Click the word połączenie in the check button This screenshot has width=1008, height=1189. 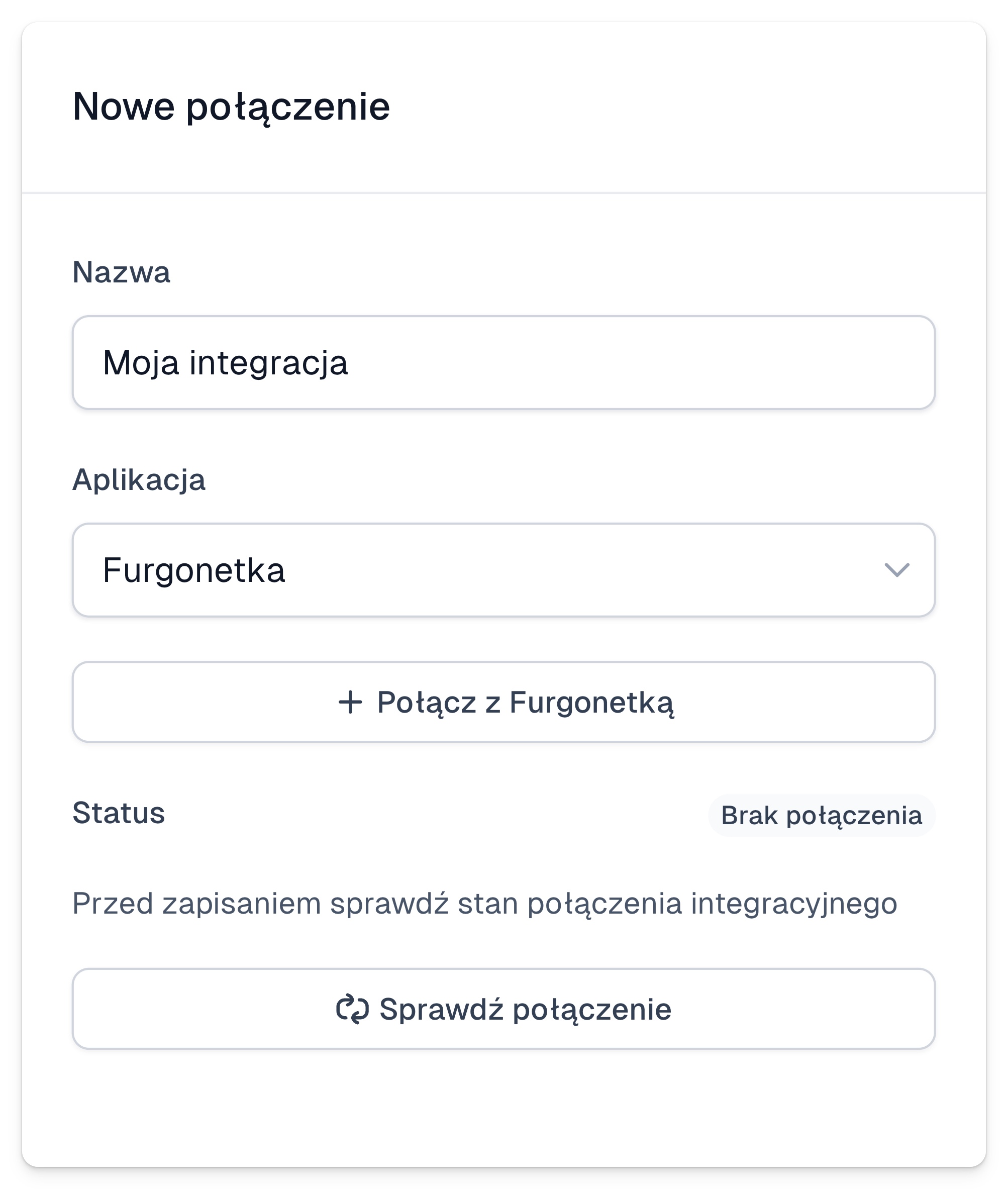[592, 1010]
